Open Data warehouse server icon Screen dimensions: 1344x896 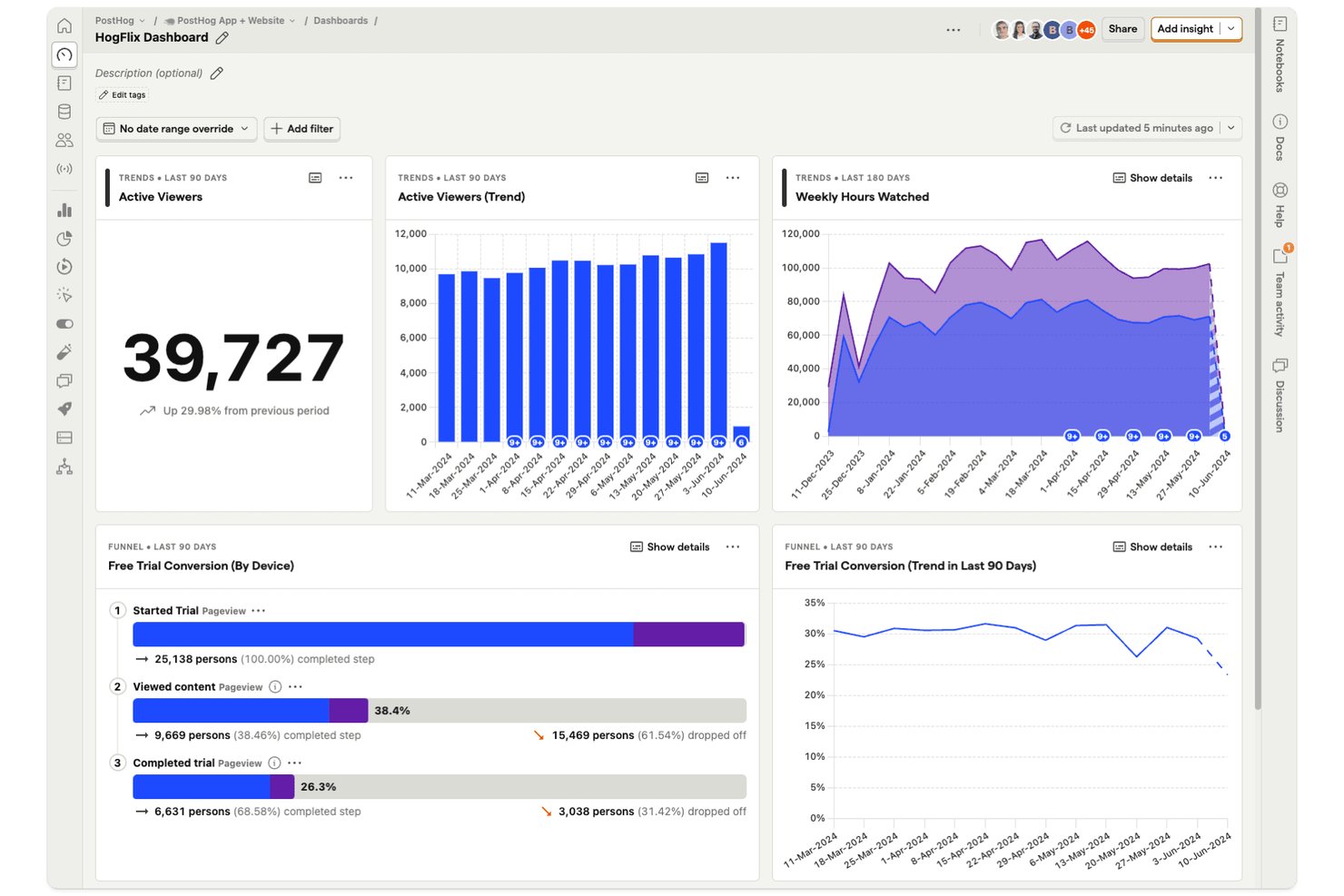(64, 438)
